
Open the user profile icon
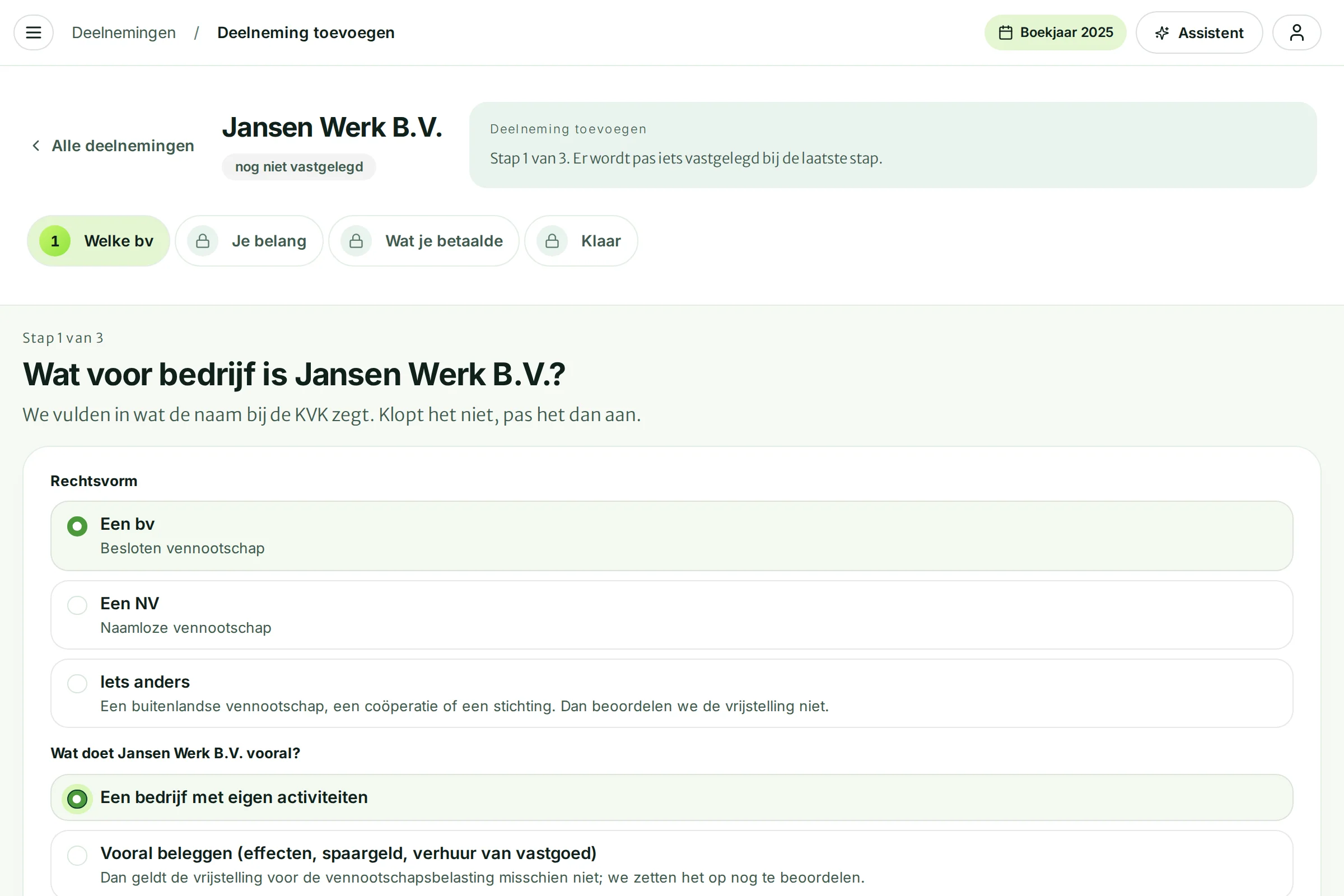[1296, 32]
